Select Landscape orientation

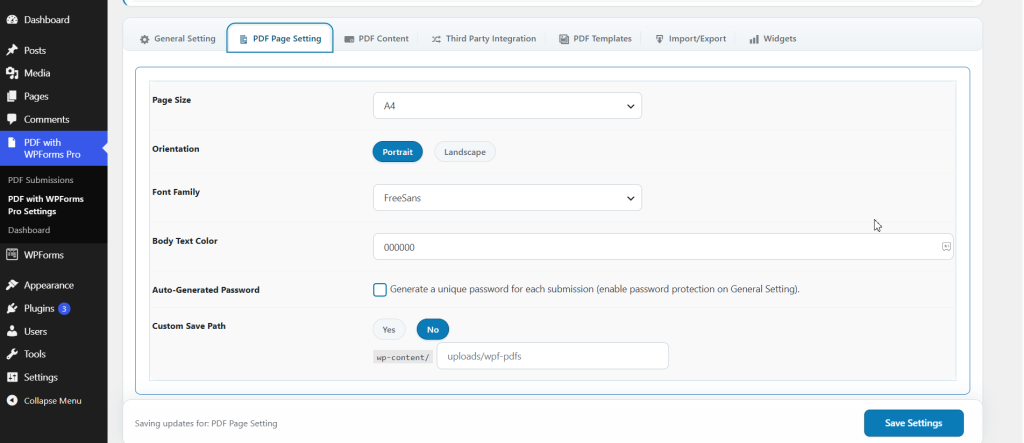click(465, 152)
